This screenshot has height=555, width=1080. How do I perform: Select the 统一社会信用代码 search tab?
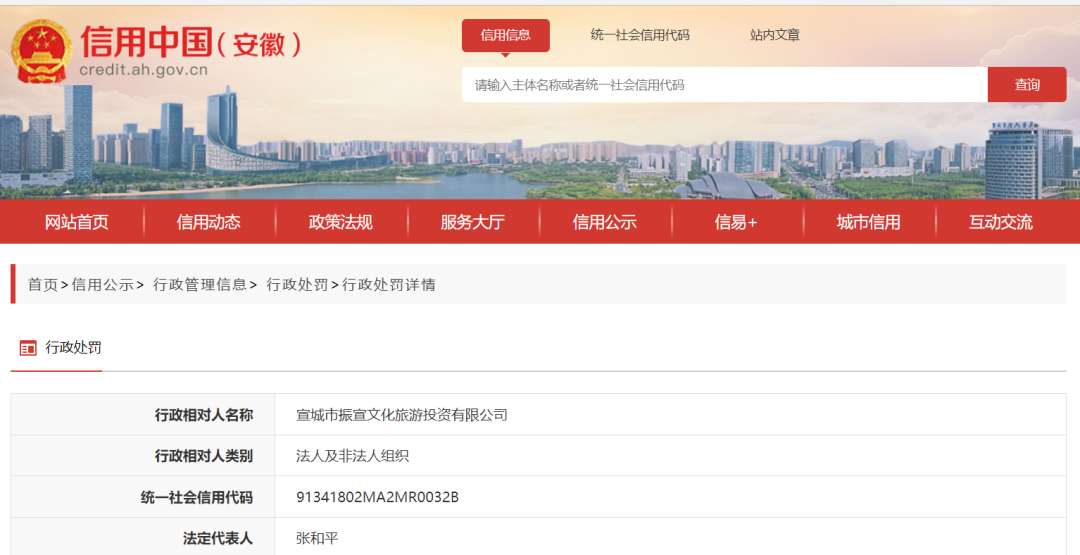640,35
